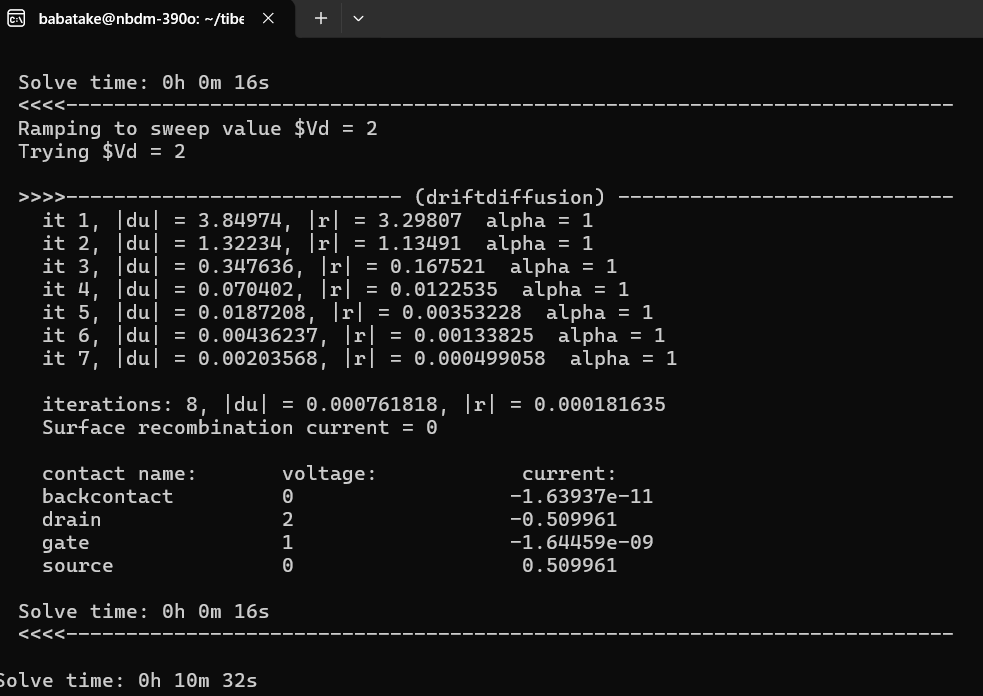This screenshot has height=696, width=983.
Task: Open a new terminal tab with plus
Action: [x=320, y=19]
